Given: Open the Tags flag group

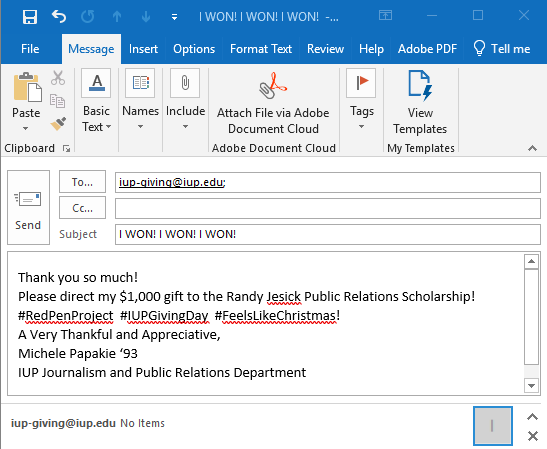Looking at the screenshot, I should point(361,99).
